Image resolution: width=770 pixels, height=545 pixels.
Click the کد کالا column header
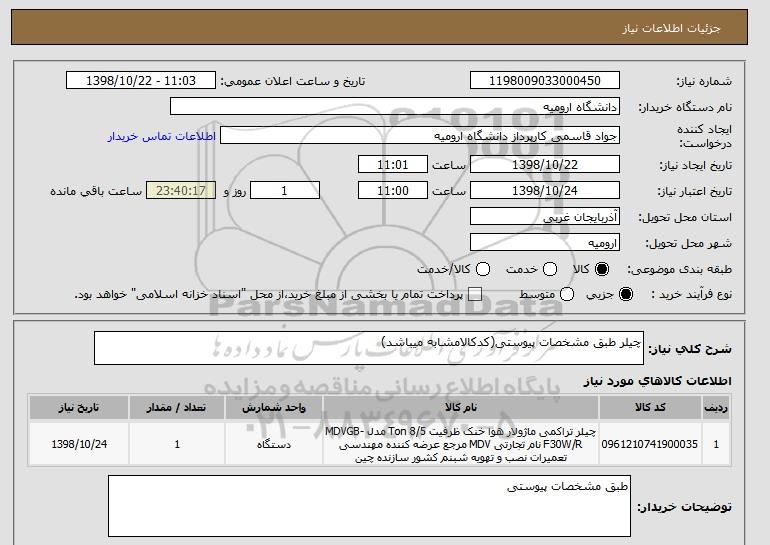(x=650, y=408)
